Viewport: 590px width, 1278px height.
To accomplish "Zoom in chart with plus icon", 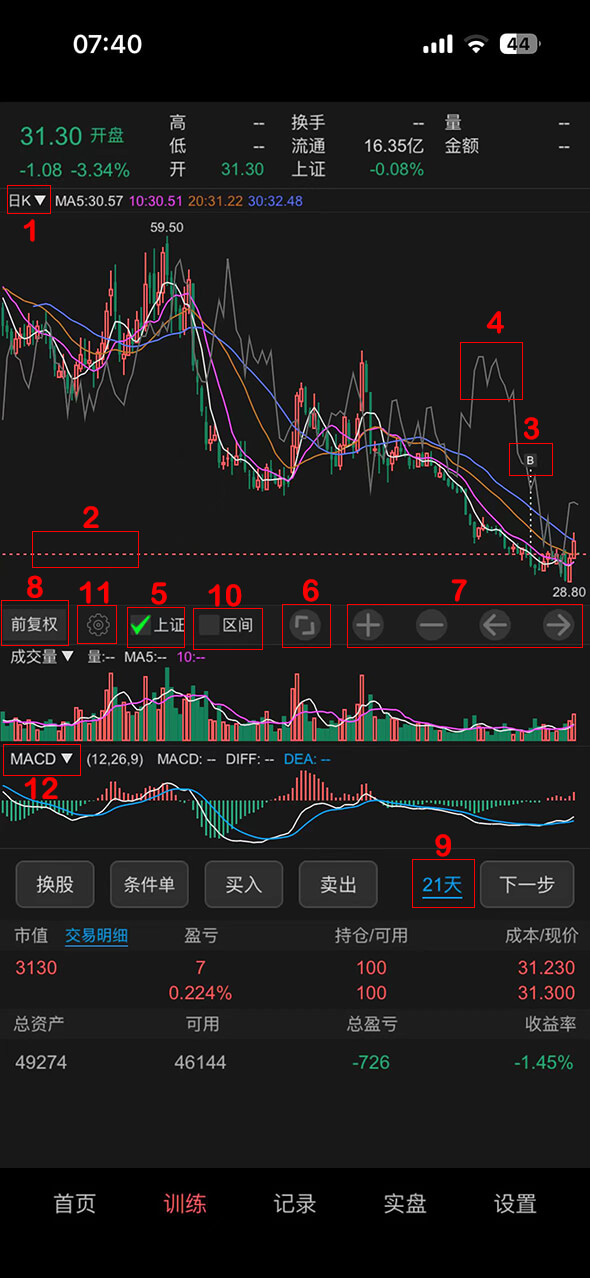I will click(369, 626).
